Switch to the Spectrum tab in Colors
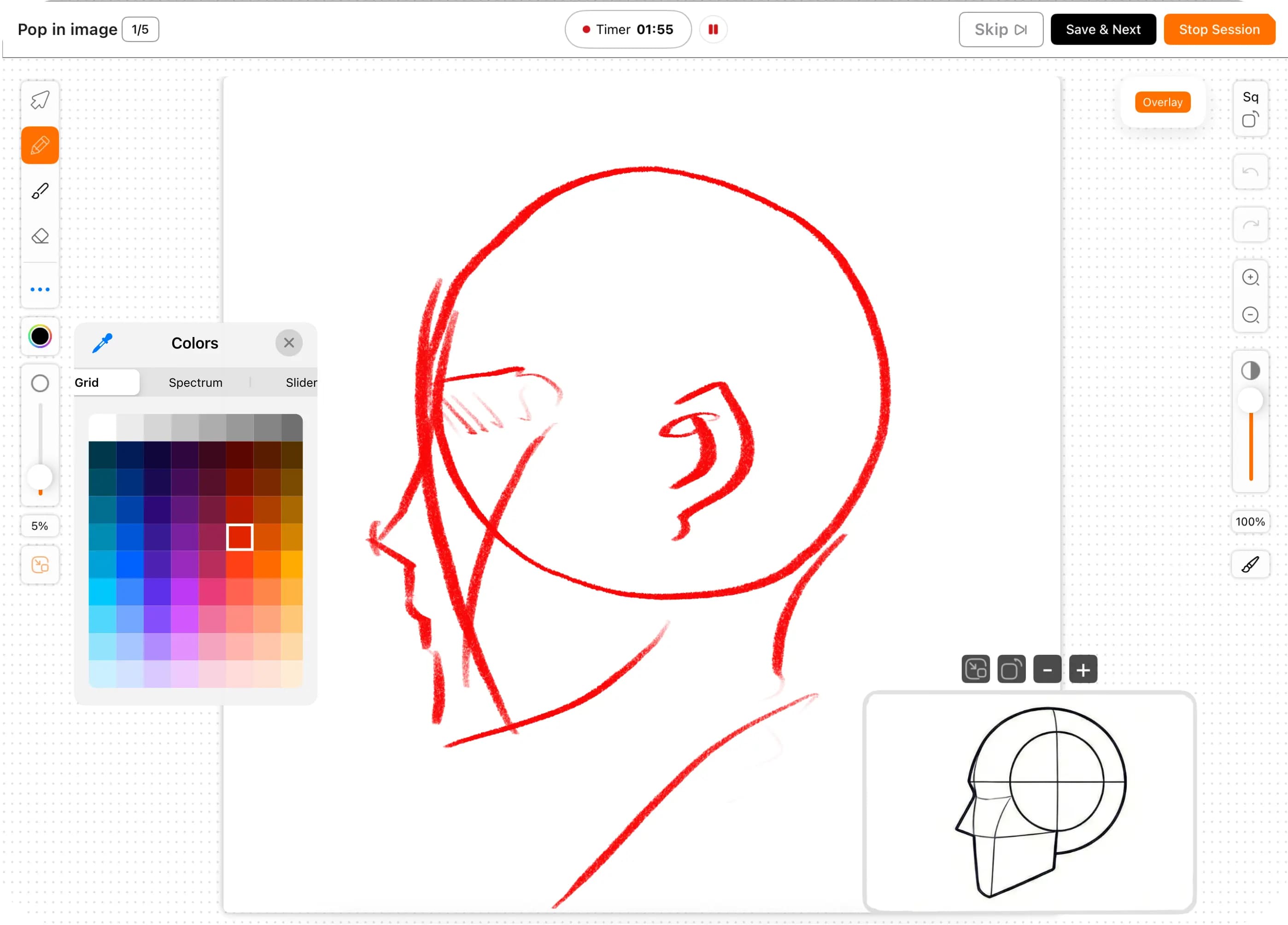Screen dimensions: 1288x925 [195, 382]
